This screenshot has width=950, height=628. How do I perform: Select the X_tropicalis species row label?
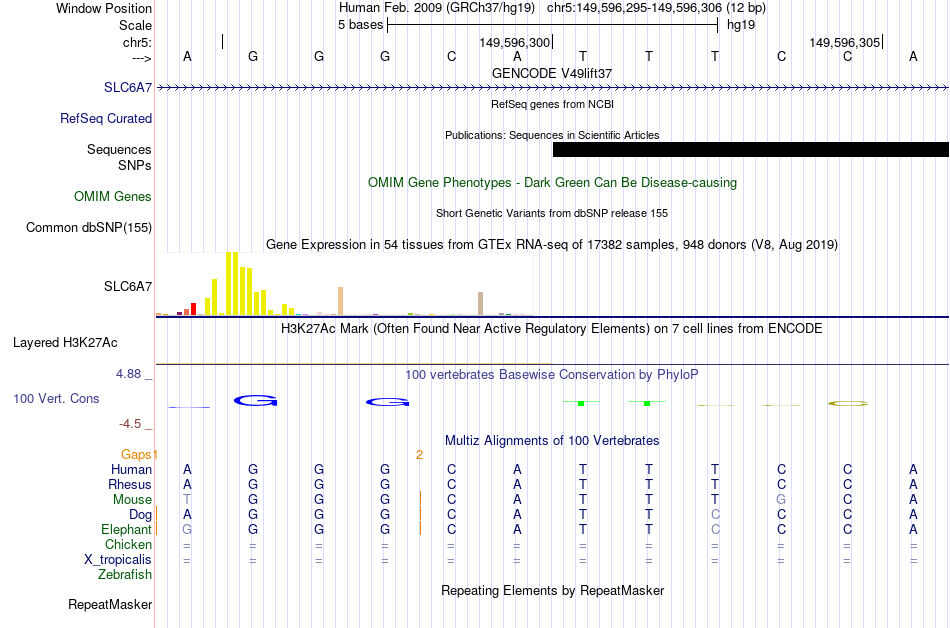118,559
